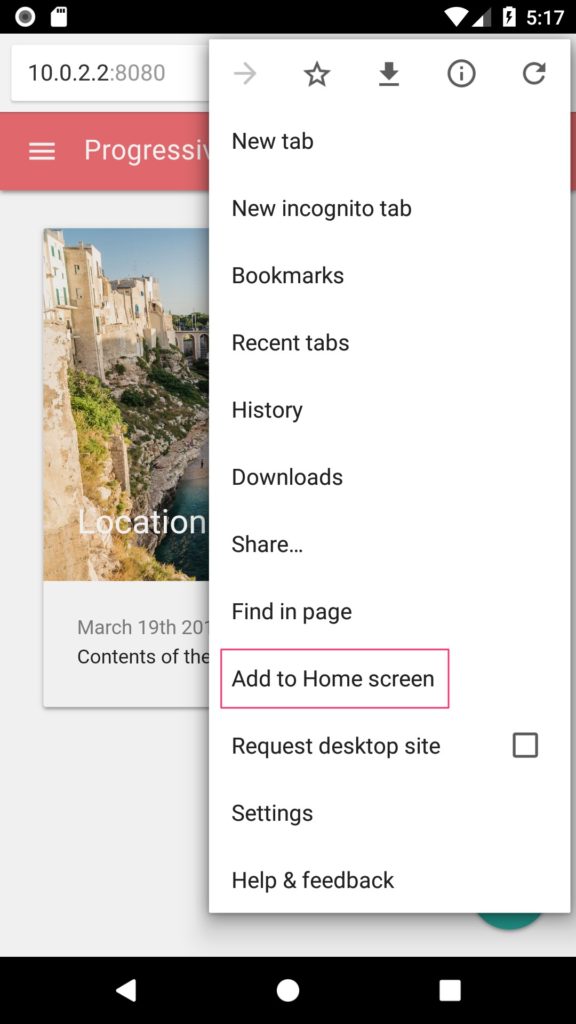This screenshot has height=1024, width=576.
Task: Reload the page with the refresh icon
Action: point(534,74)
